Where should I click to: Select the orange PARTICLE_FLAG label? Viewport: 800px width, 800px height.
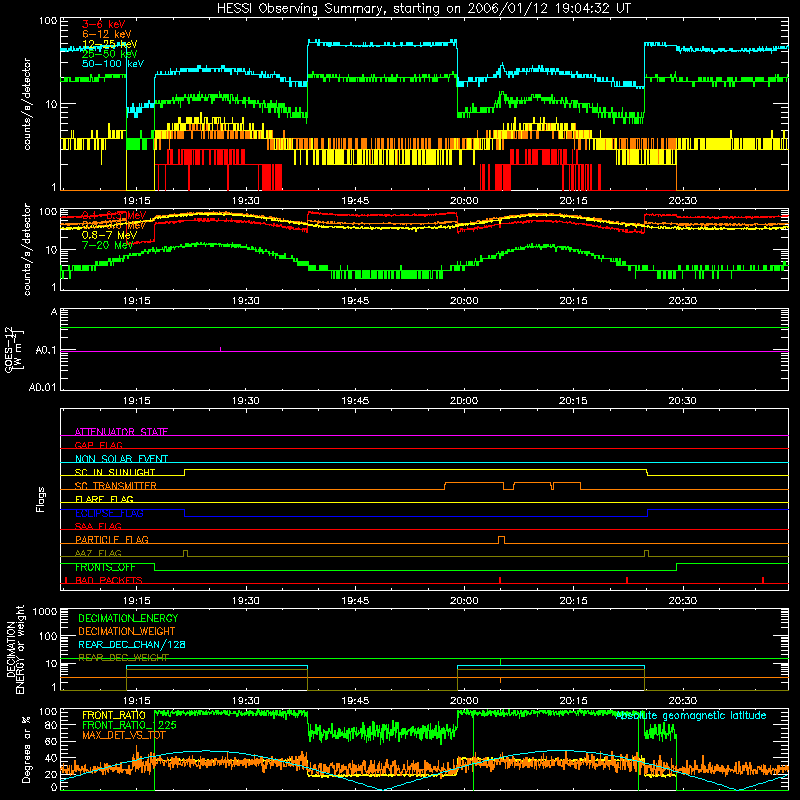pos(112,540)
